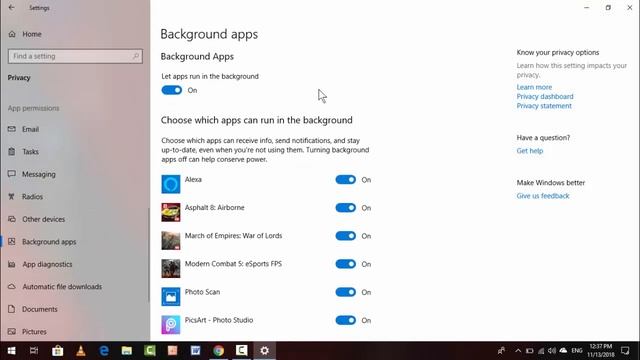The width and height of the screenshot is (640, 360).
Task: Show hidden tray icons chevron
Action: 518,351
